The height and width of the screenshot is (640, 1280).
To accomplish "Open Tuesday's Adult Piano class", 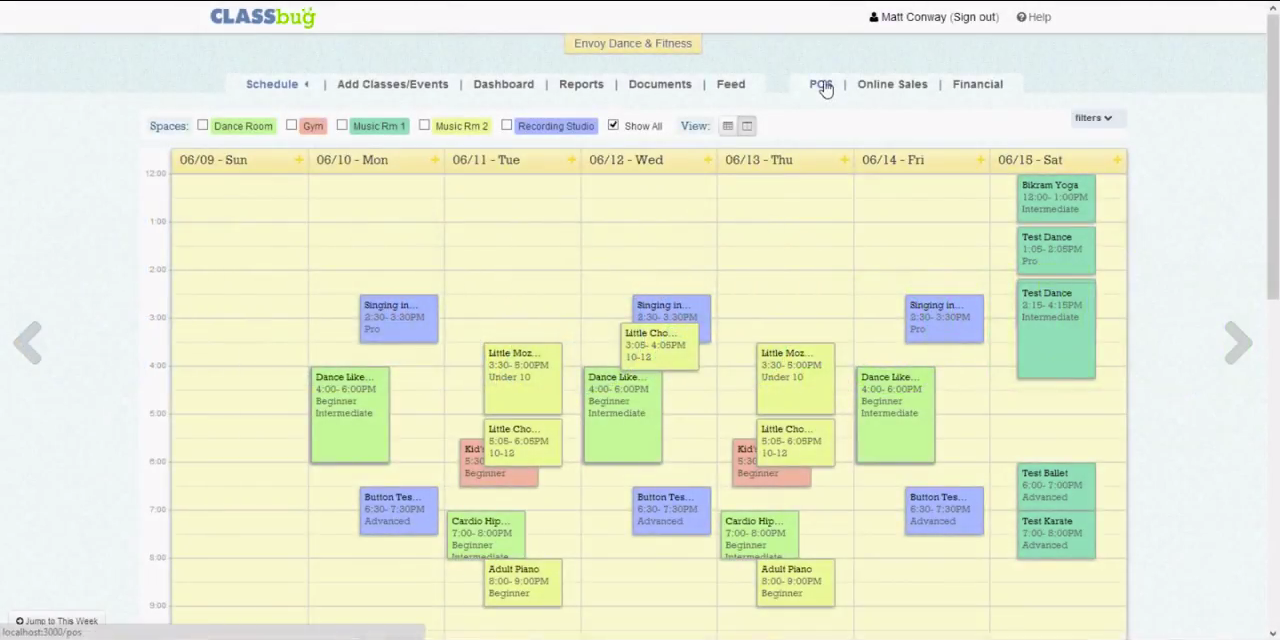I will tap(523, 583).
